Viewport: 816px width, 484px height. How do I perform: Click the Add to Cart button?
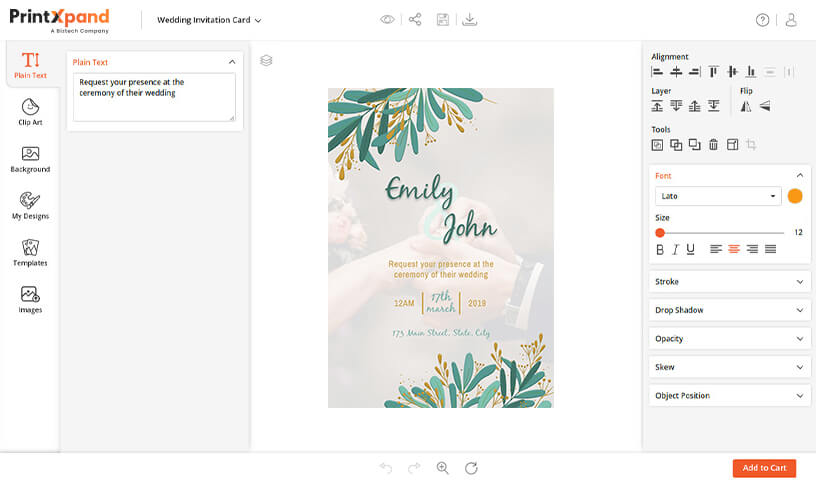(x=764, y=468)
